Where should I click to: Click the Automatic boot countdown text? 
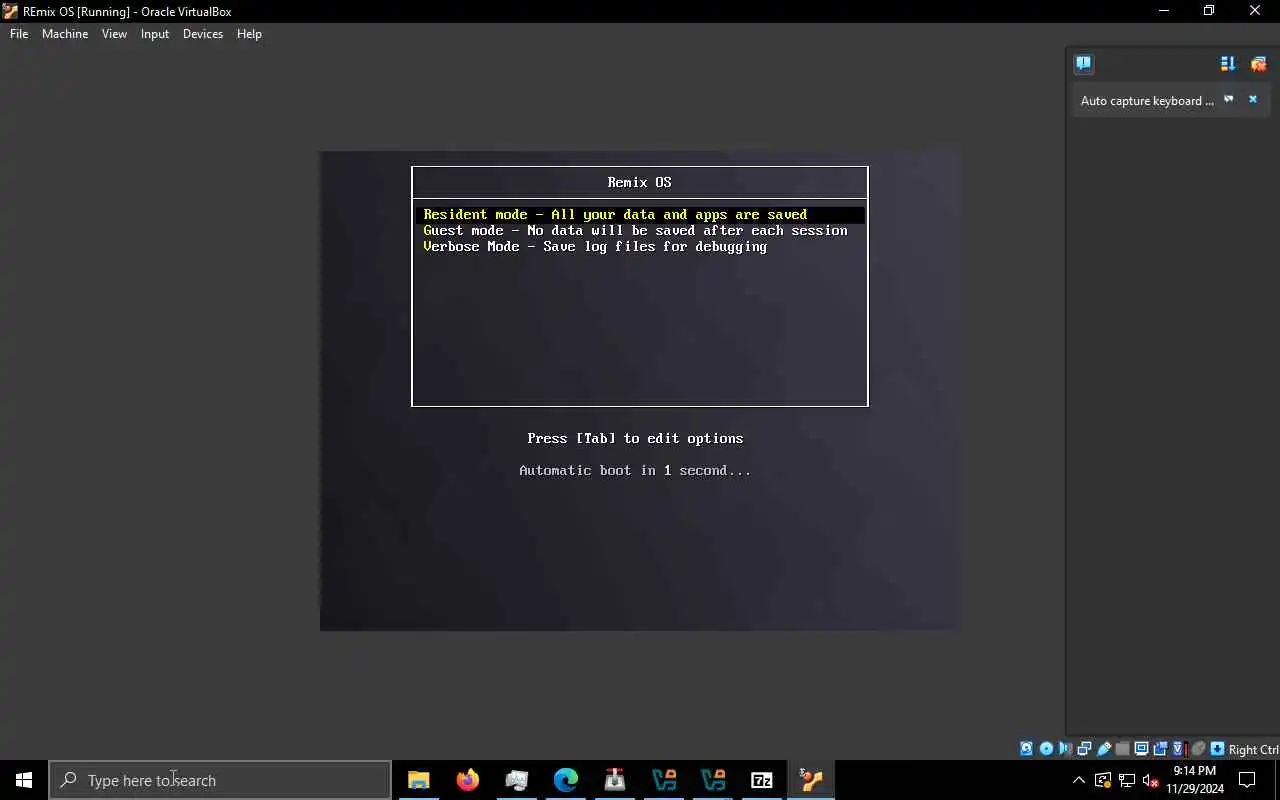point(635,470)
